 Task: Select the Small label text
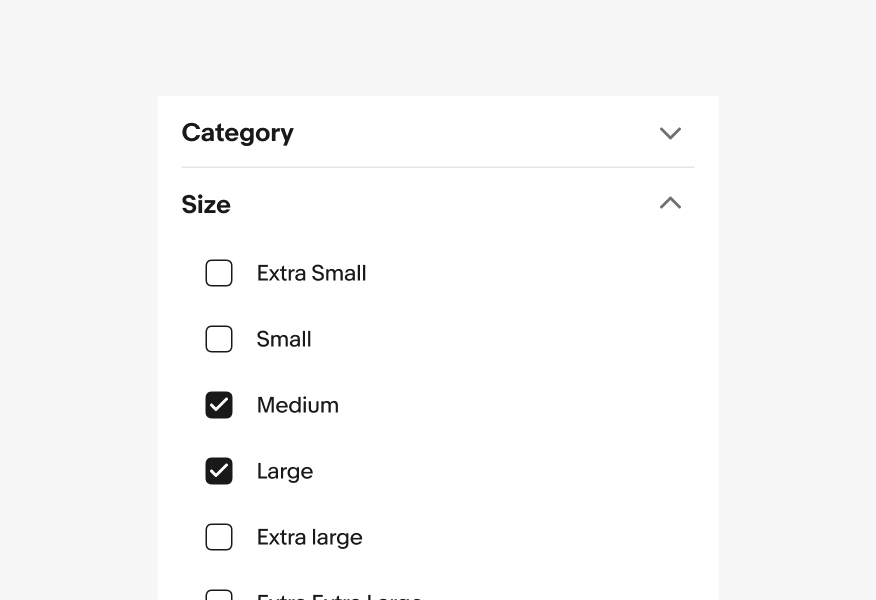point(284,339)
